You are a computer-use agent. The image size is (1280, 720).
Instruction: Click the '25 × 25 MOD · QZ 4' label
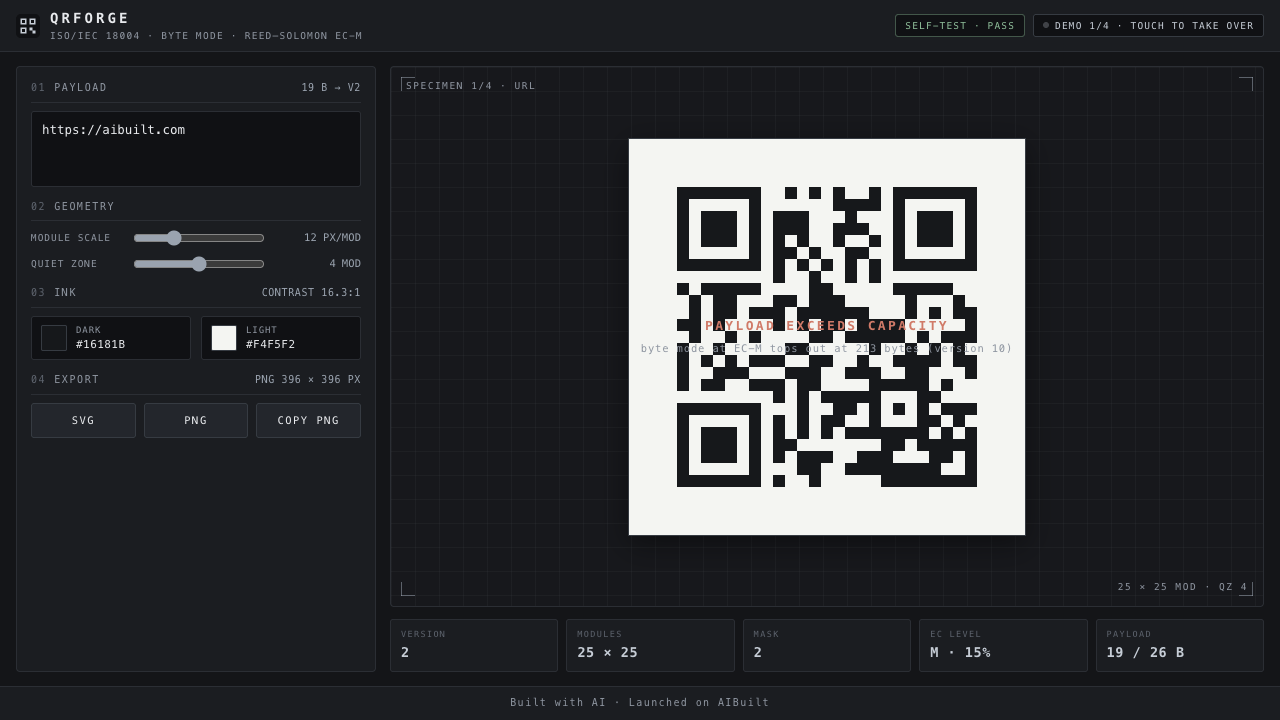pyautogui.click(x=1183, y=587)
